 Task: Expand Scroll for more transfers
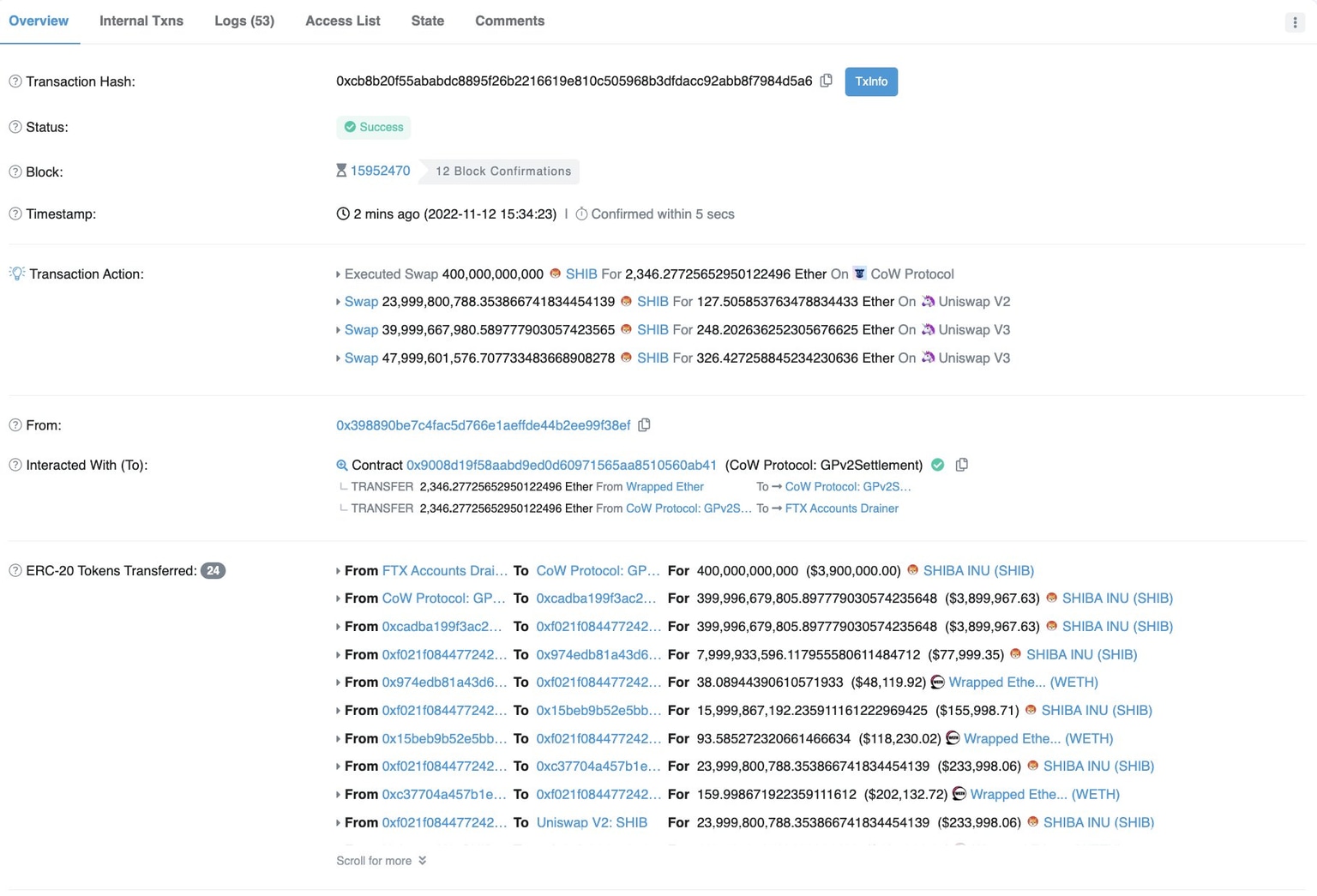(x=381, y=860)
